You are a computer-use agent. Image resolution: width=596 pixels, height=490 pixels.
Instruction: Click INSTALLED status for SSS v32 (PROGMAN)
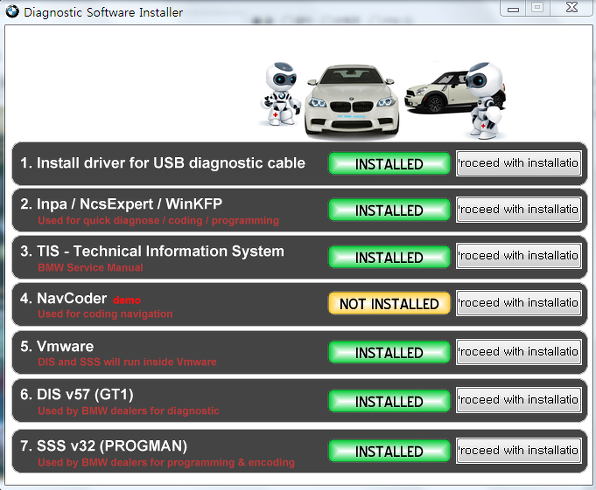coord(389,451)
